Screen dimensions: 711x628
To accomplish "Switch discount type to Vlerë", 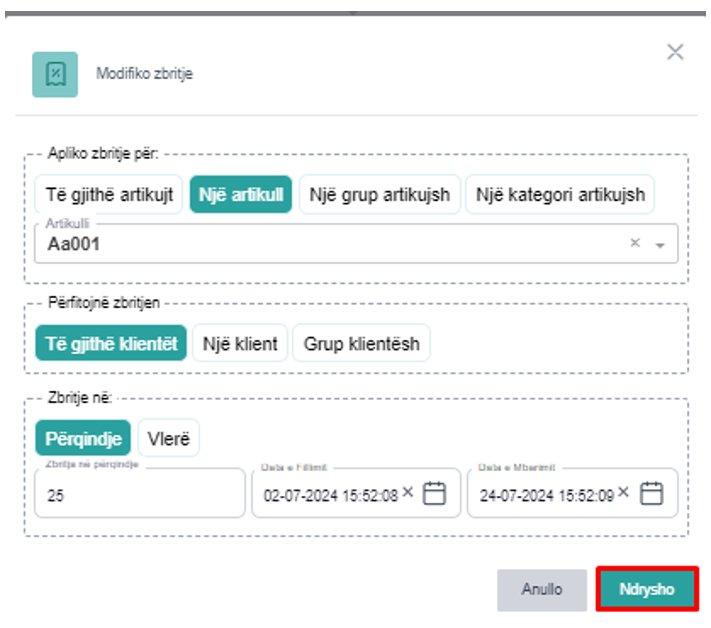I will click(169, 438).
